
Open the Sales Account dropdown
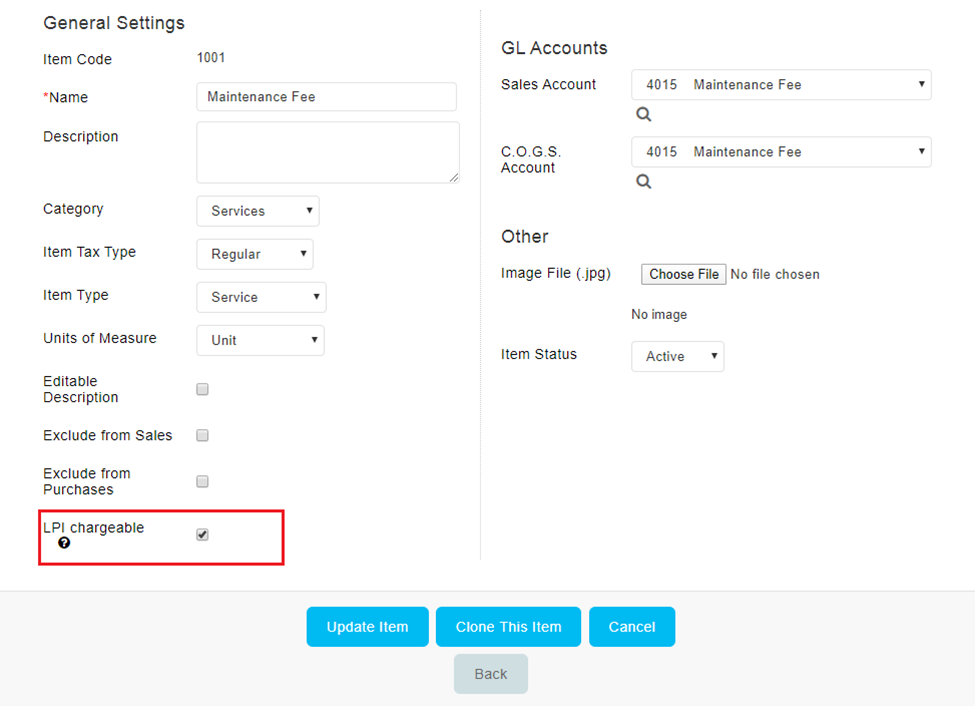click(781, 85)
